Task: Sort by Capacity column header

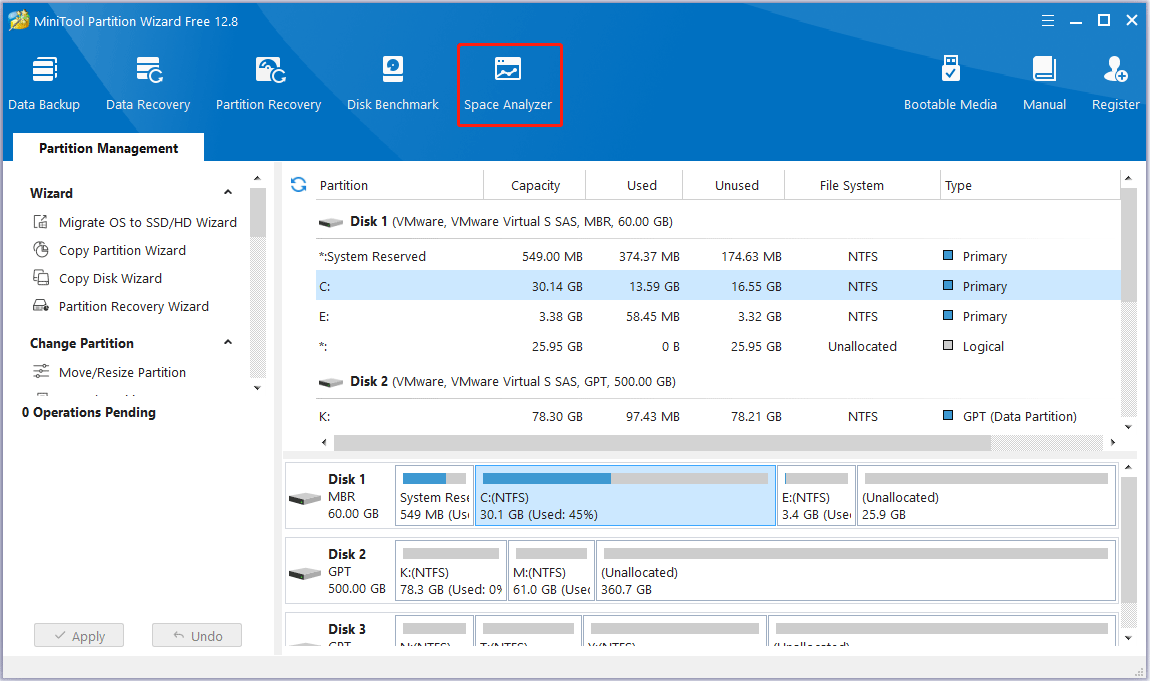Action: click(535, 185)
